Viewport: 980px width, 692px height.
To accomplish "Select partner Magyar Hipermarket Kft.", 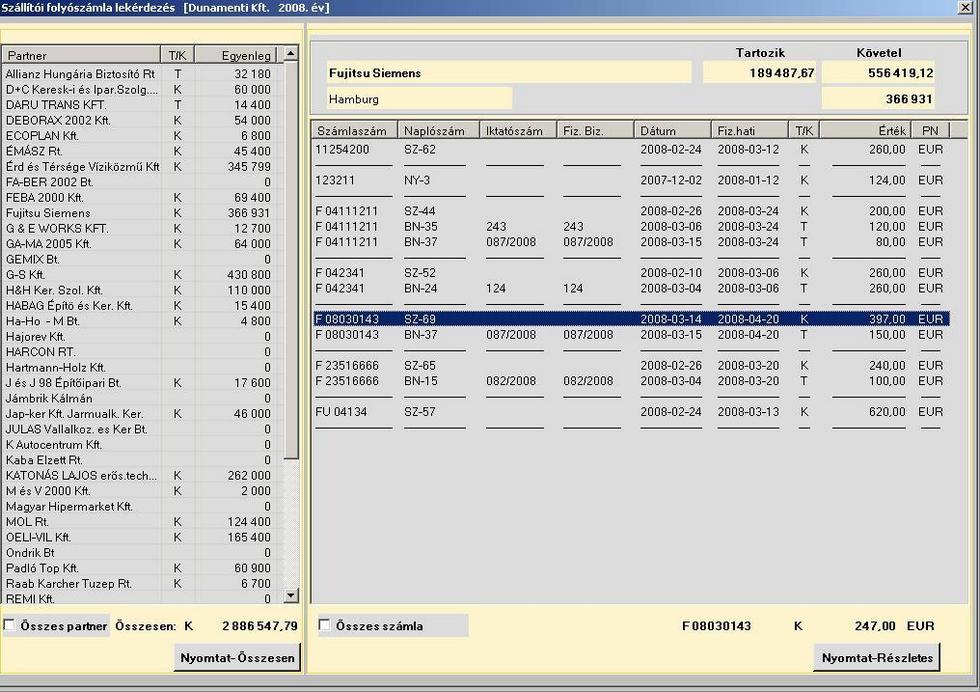I will tap(142, 506).
